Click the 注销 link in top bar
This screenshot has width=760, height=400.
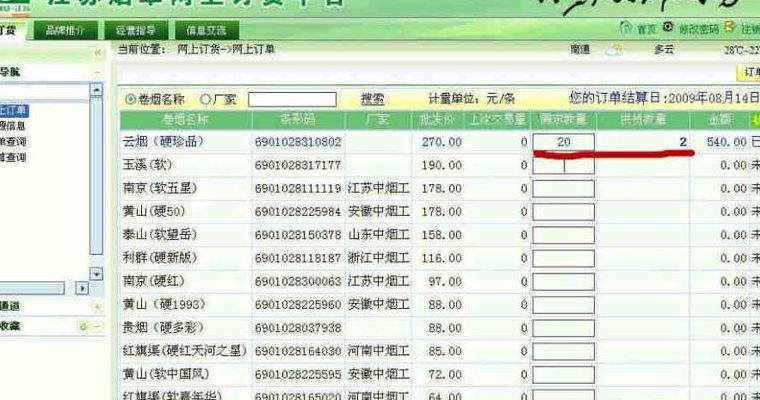point(750,30)
